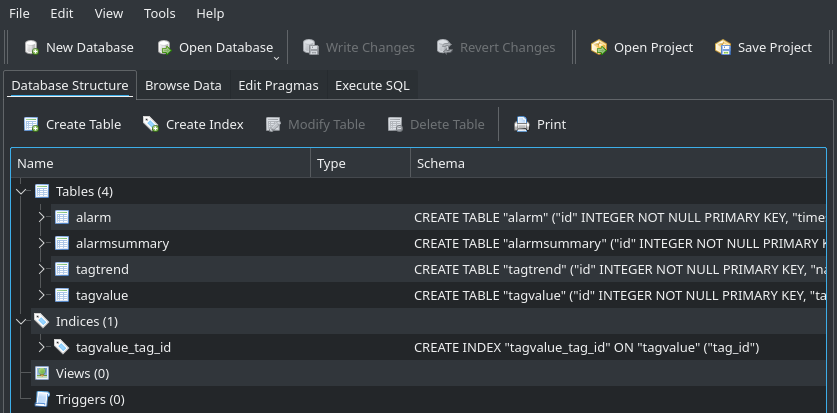Screen dimensions: 837x413
Task: Expand the tagvalue_tag_id index node
Action: 42,347
